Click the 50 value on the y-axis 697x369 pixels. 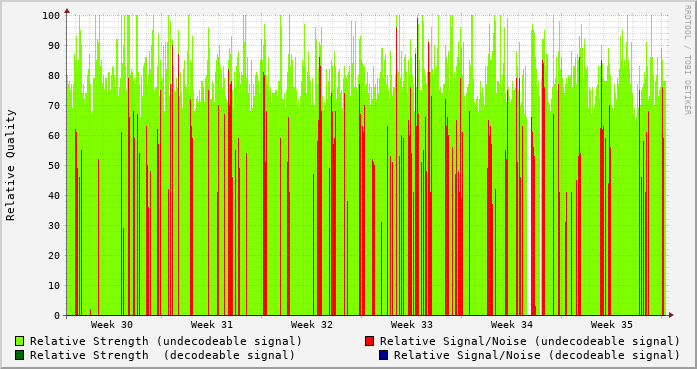click(x=54, y=165)
